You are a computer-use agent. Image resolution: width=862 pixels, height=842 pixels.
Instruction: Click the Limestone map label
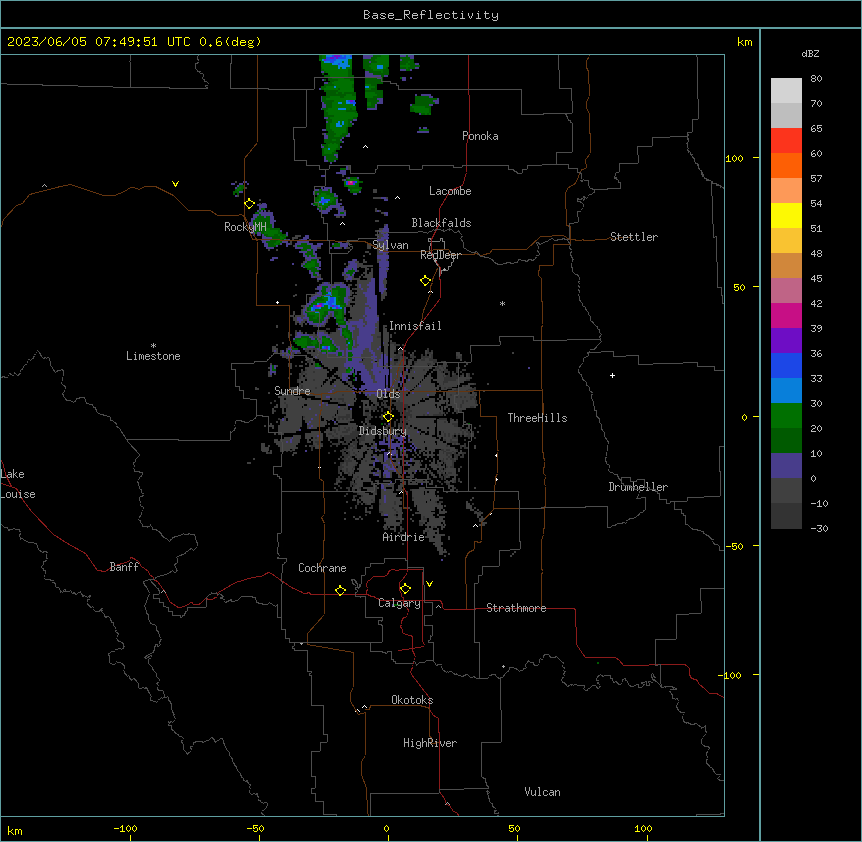coord(153,356)
